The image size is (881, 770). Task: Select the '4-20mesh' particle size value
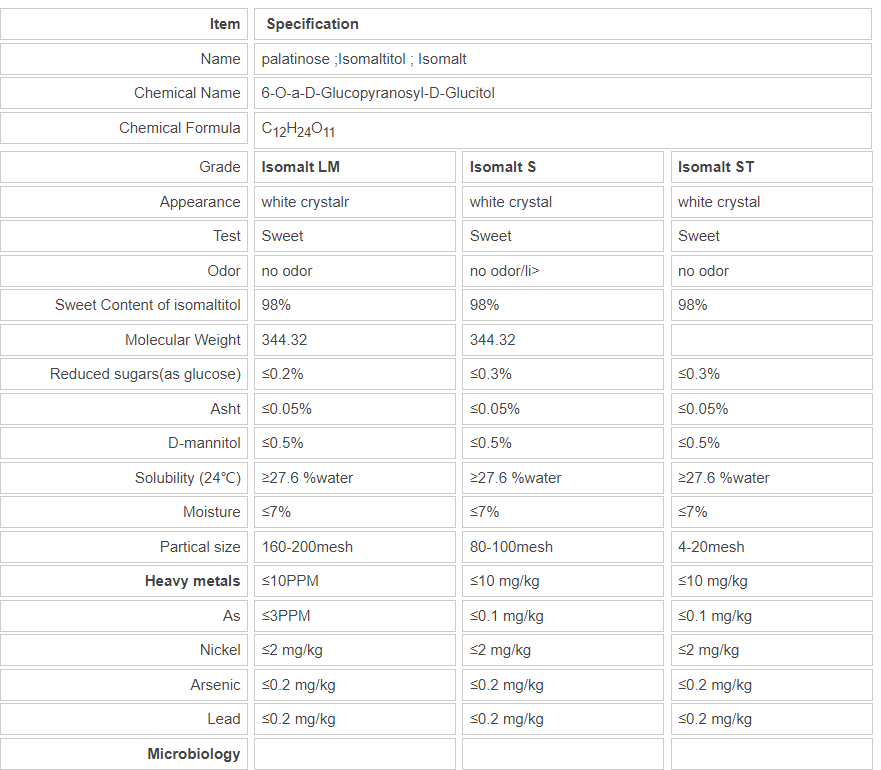711,547
